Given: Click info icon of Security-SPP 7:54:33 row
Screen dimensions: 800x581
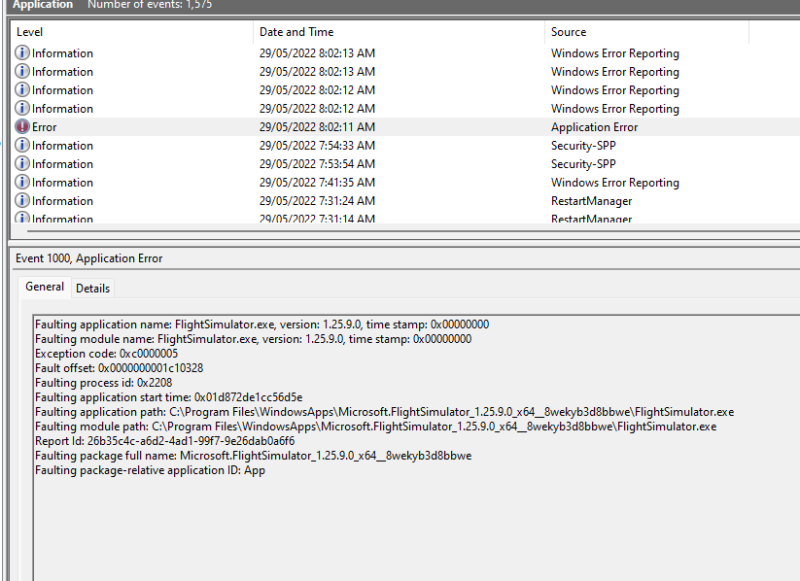Looking at the screenshot, I should tap(22, 145).
